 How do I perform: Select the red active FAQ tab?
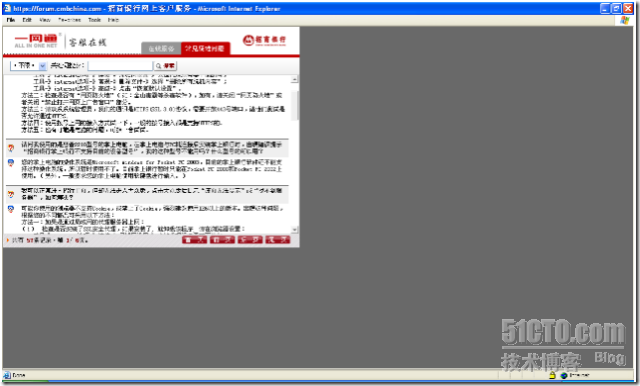click(x=205, y=49)
